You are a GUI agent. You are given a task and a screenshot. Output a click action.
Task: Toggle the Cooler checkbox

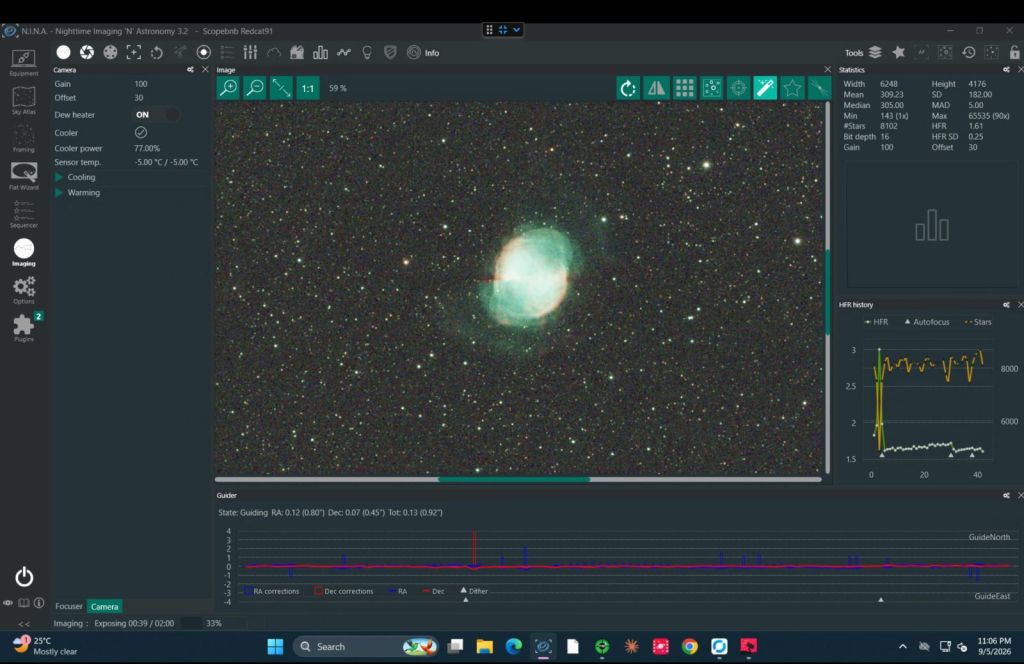140,133
